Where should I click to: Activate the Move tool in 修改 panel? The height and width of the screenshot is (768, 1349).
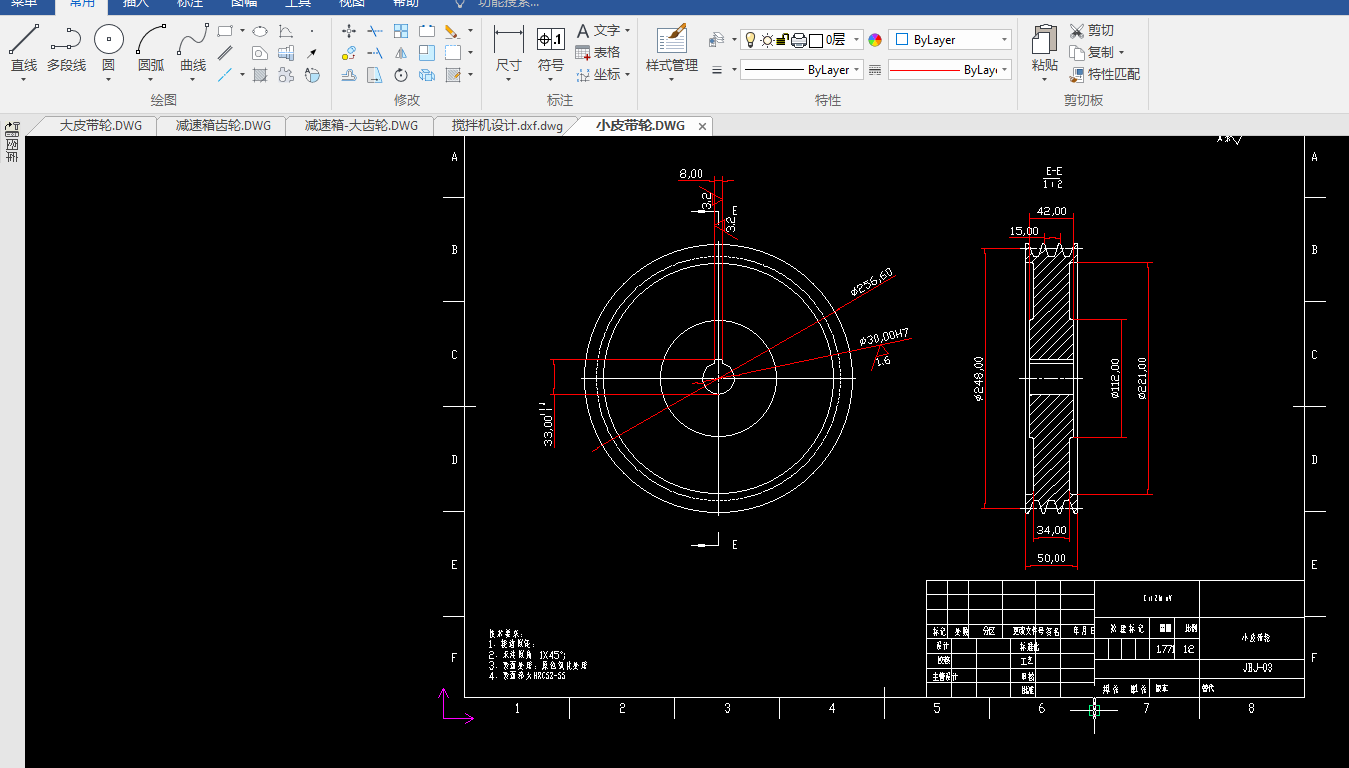[349, 31]
